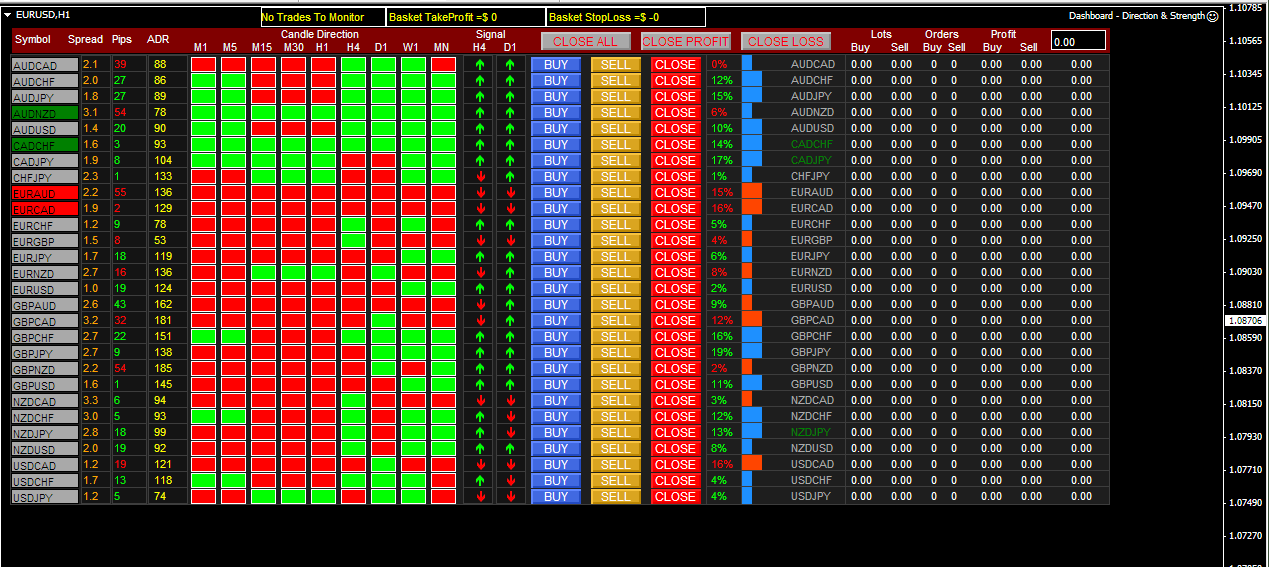The width and height of the screenshot is (1269, 567).
Task: Click the Spread column header
Action: coord(85,40)
